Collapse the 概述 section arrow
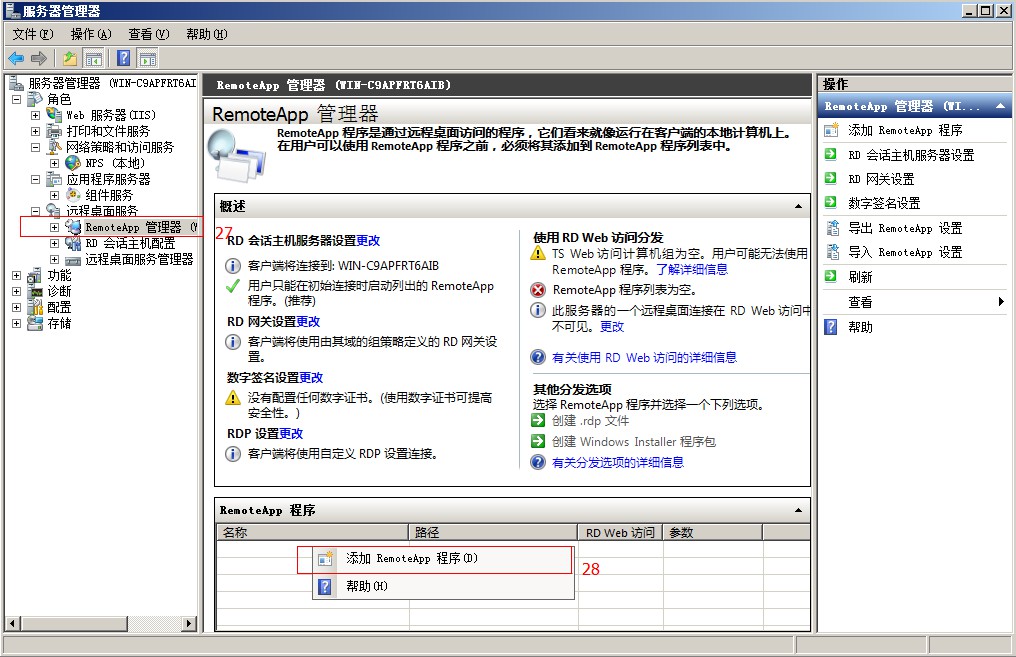 pyautogui.click(x=798, y=206)
